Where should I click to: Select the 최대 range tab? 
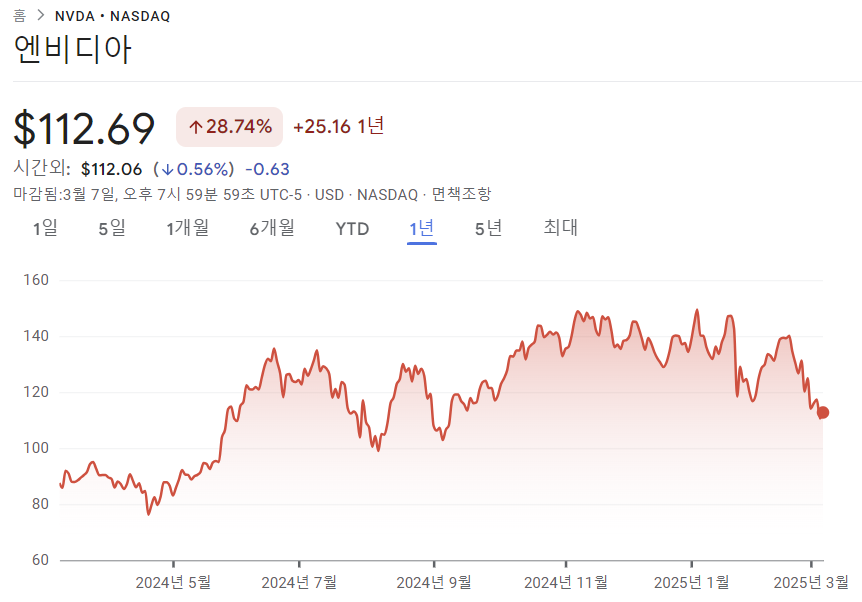click(x=560, y=228)
